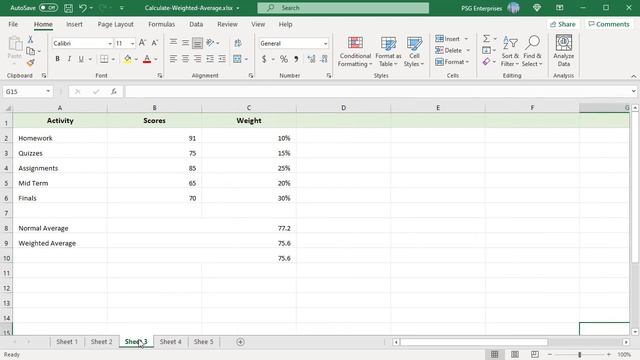The height and width of the screenshot is (360, 640).
Task: Click the Percent Style icon
Action: coord(284,59)
